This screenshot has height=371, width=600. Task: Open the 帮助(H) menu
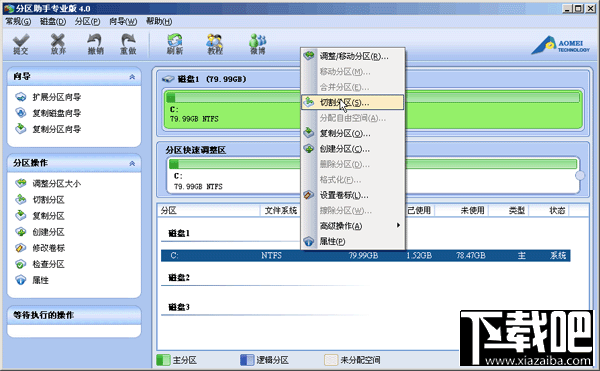[159, 21]
